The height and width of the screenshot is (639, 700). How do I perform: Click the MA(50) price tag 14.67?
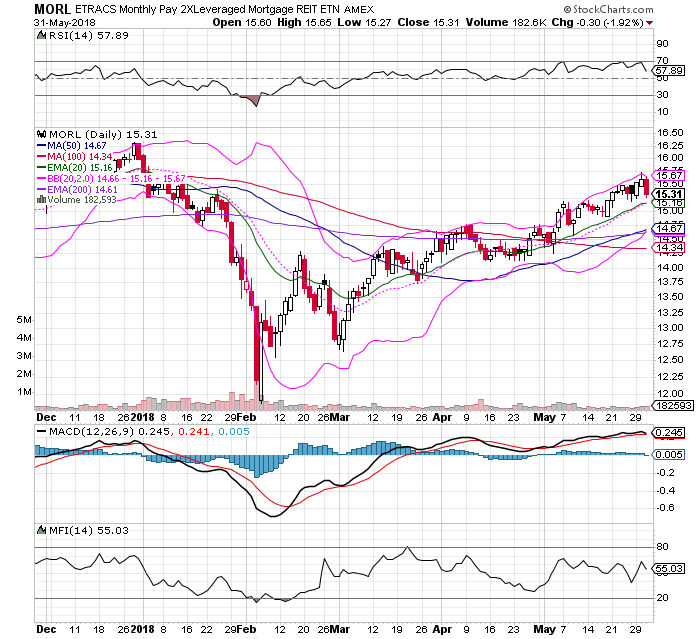pyautogui.click(x=669, y=229)
